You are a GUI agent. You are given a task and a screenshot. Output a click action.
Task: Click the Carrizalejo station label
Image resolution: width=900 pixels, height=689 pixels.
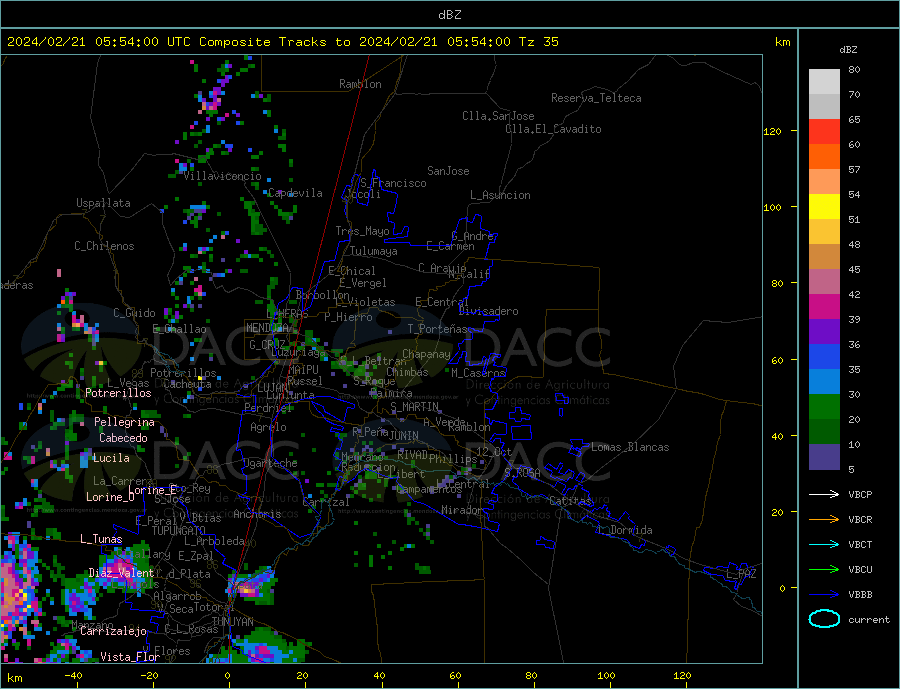pyautogui.click(x=113, y=632)
